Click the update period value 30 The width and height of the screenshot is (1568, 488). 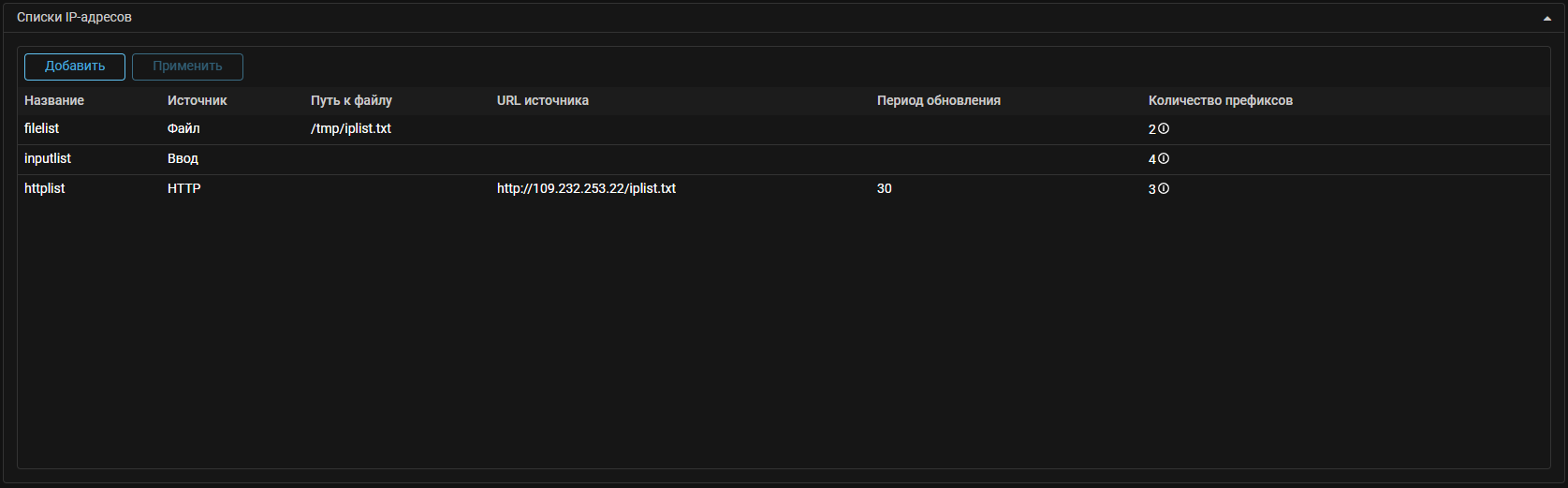point(884,188)
